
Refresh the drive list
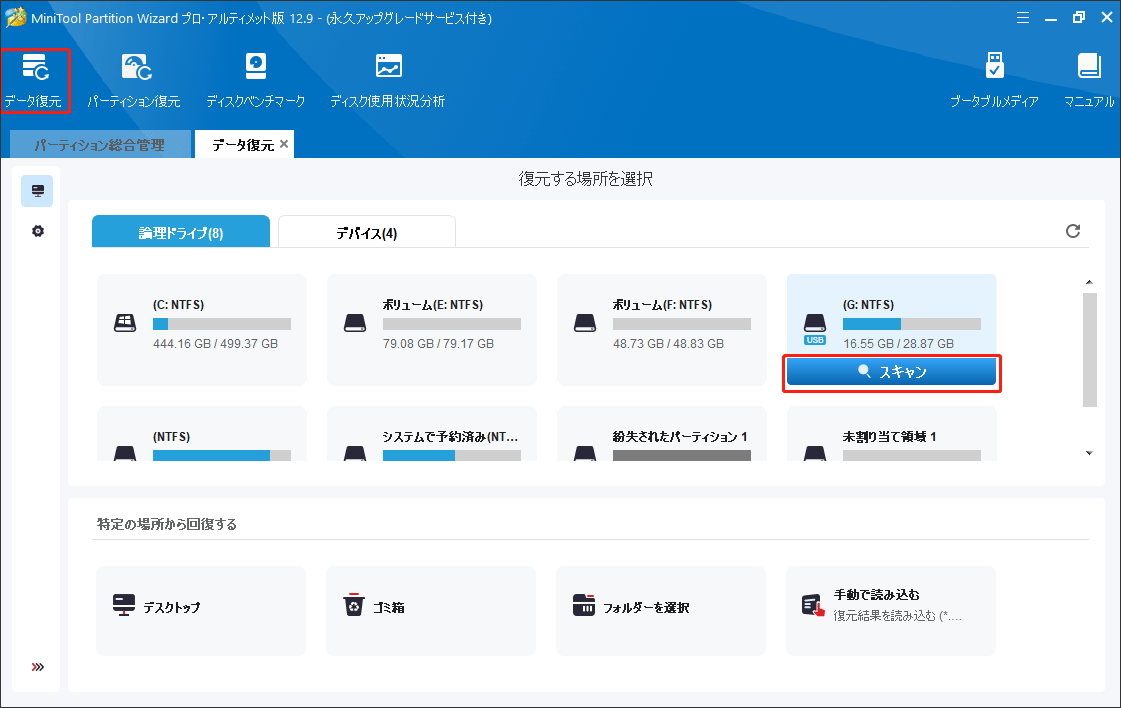(x=1072, y=231)
